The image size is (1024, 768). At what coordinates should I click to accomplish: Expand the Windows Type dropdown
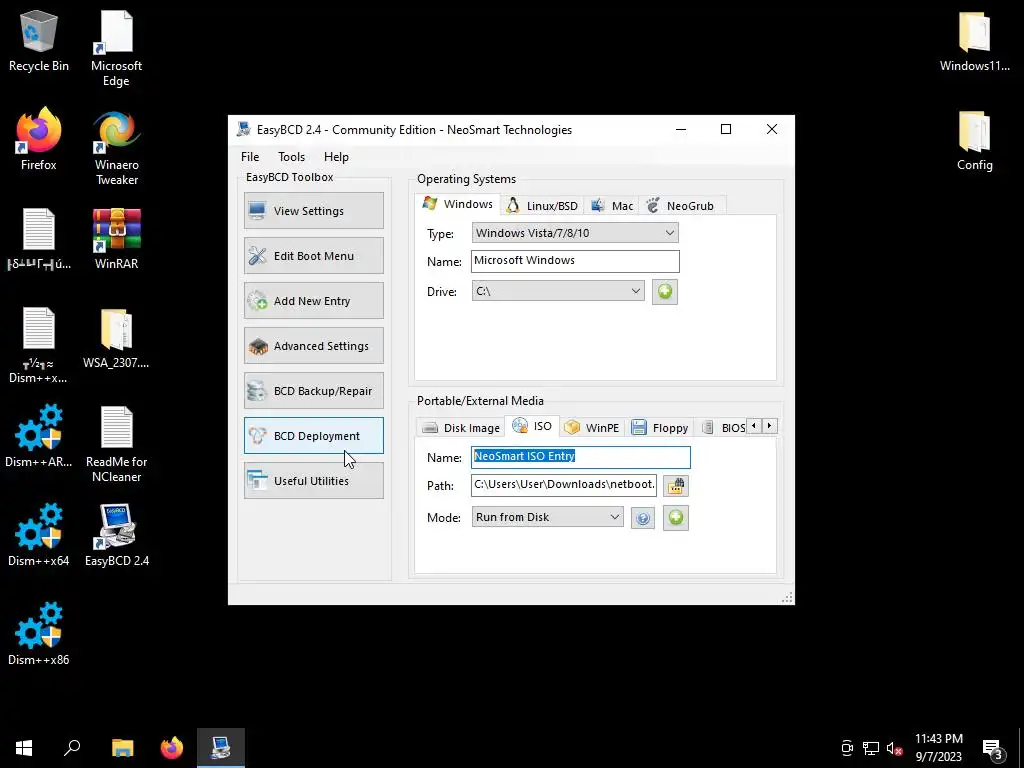click(x=575, y=233)
